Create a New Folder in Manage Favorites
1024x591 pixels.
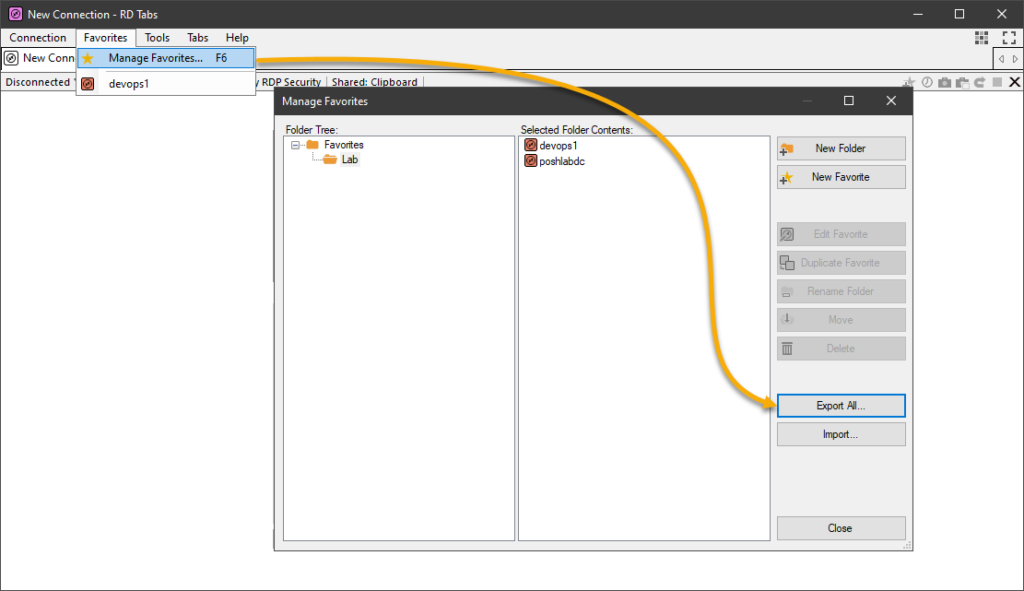(x=840, y=148)
